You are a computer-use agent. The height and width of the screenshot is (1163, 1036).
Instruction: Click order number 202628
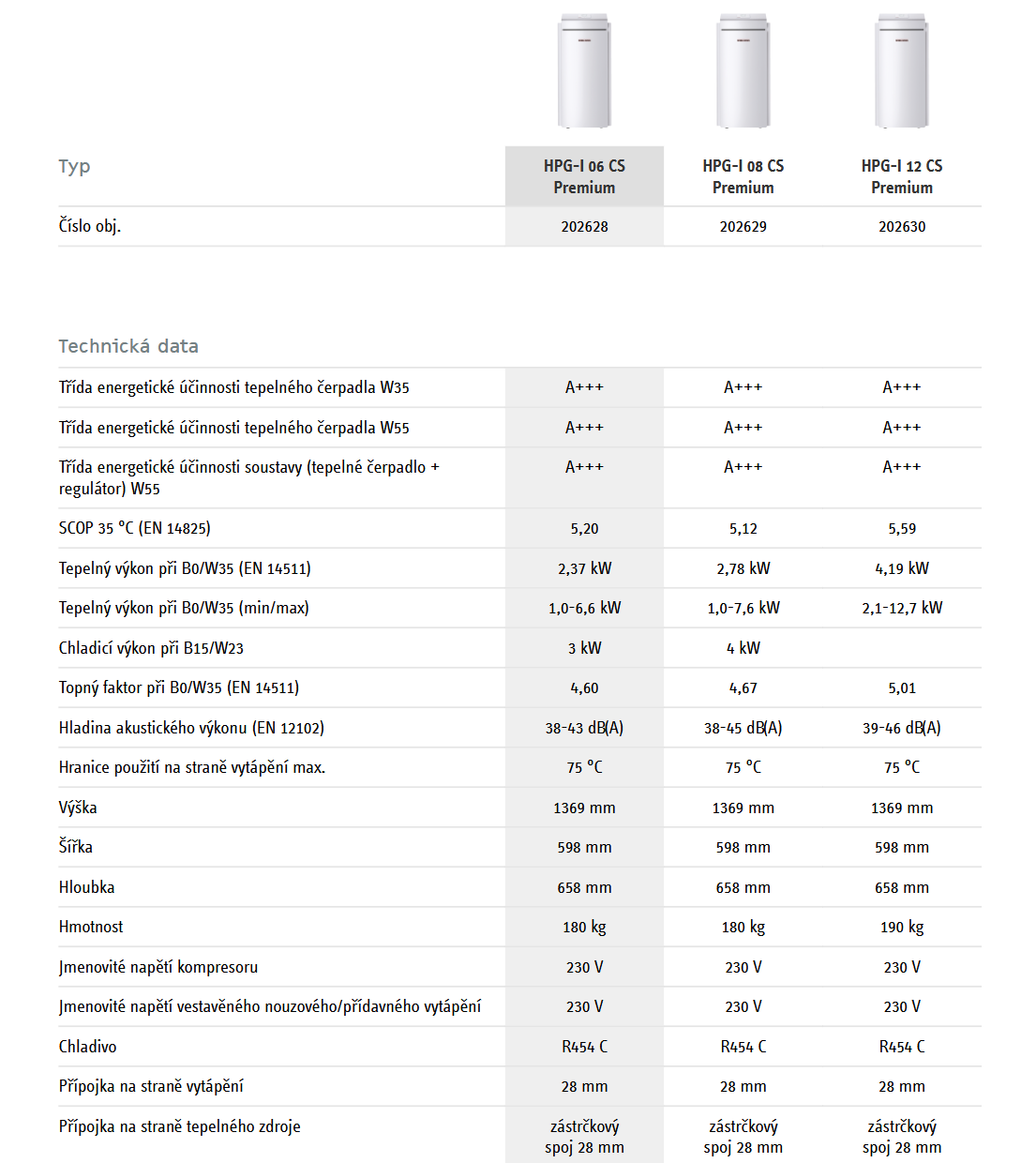click(x=584, y=227)
